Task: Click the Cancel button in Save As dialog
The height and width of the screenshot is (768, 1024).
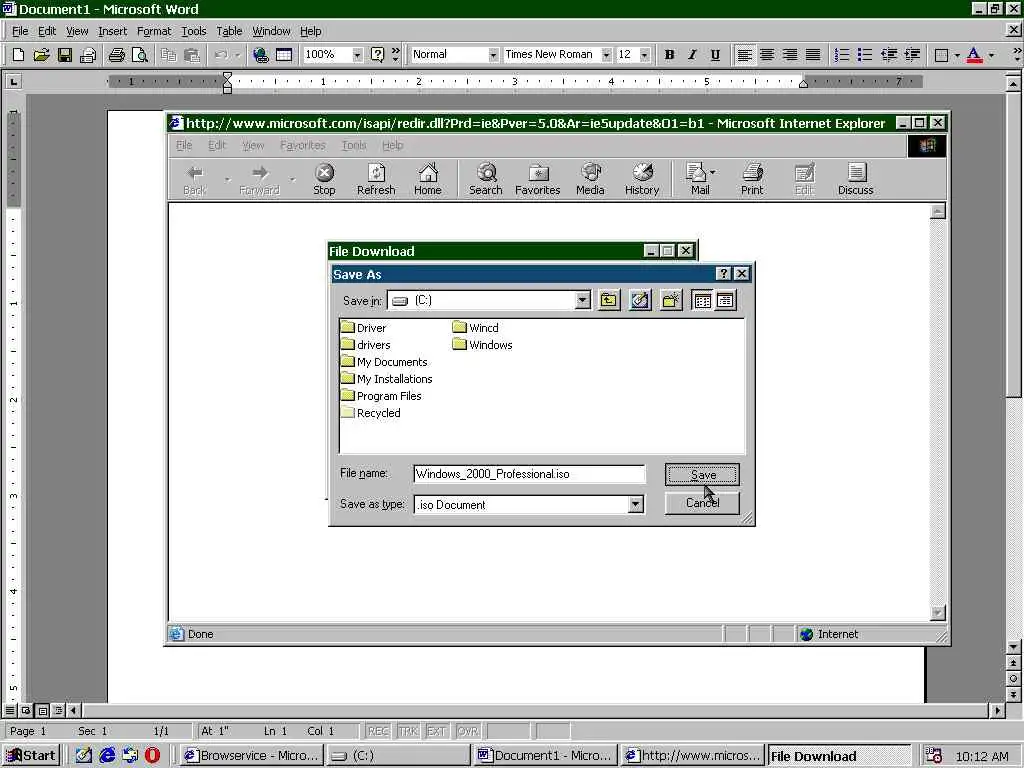Action: tap(702, 503)
